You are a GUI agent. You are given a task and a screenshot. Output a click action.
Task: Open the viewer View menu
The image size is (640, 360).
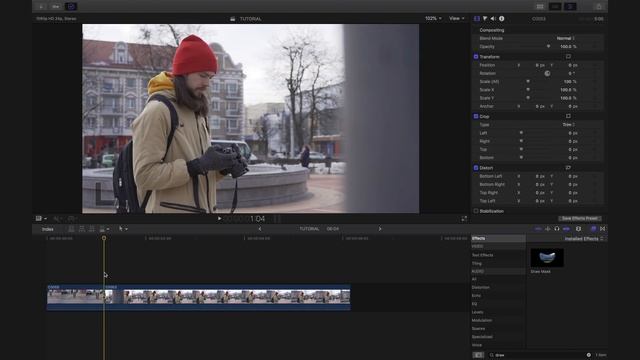point(457,18)
